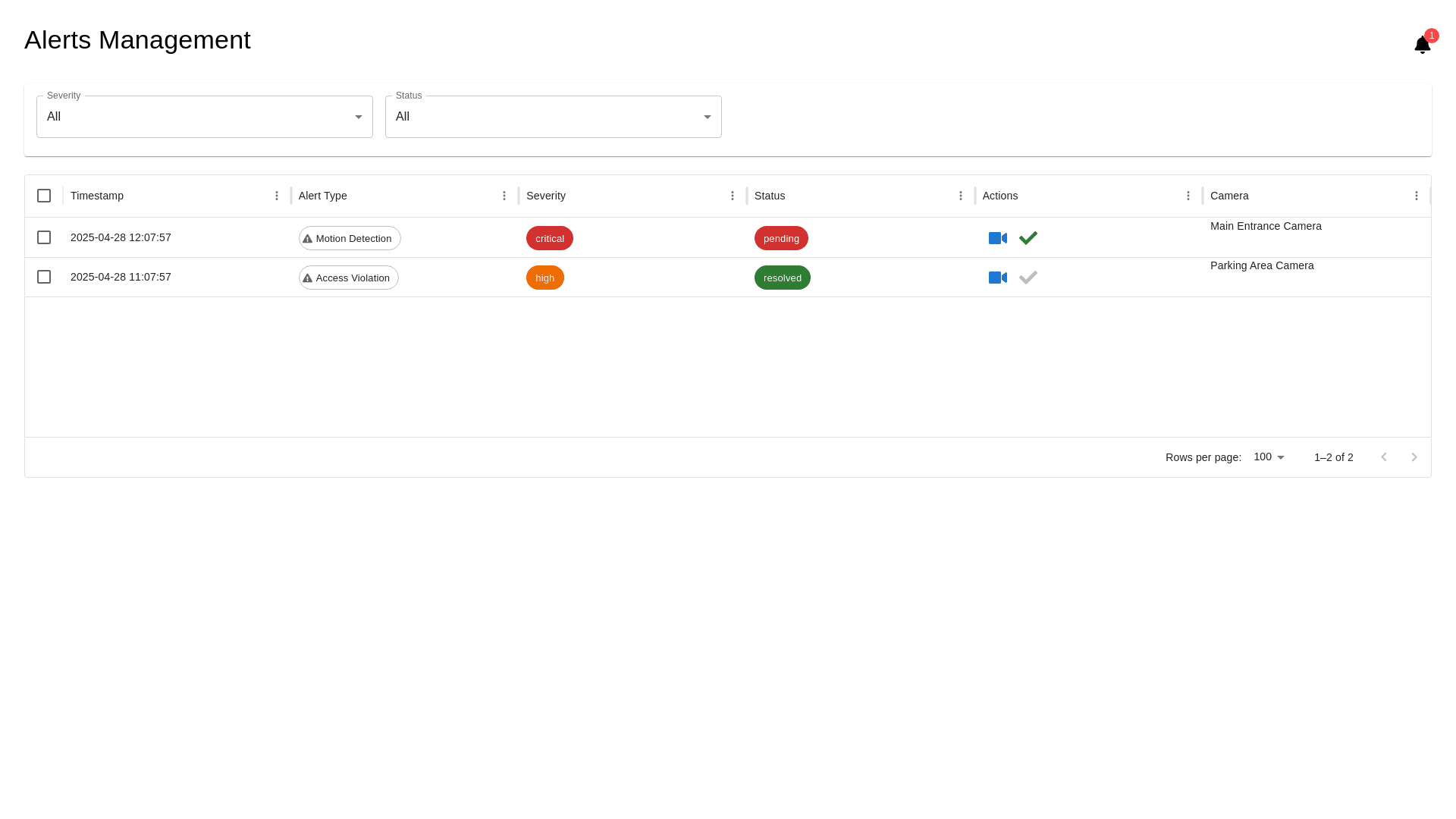View video for Motion Detection alert
Viewport: 1456px width, 819px height.
997,238
